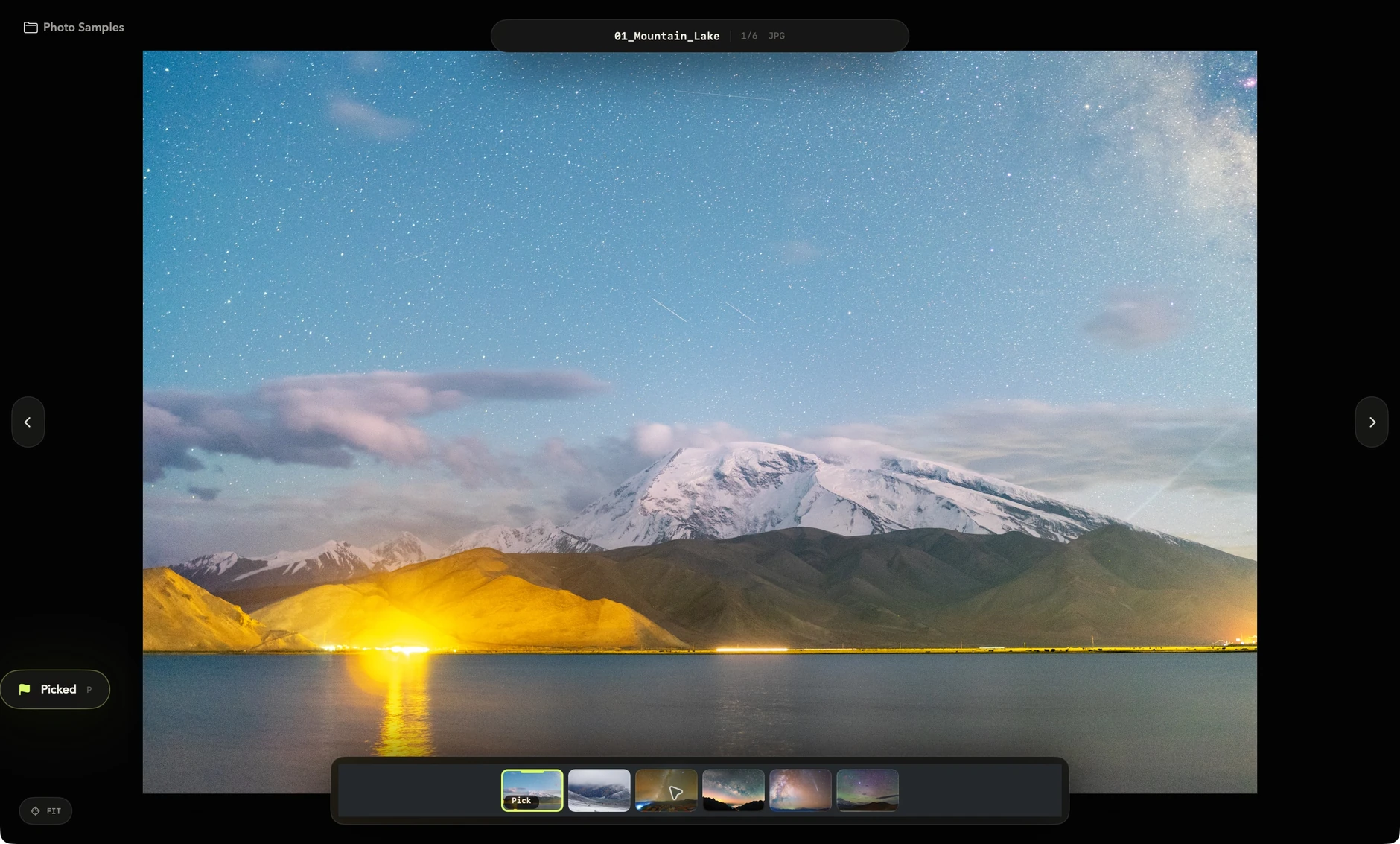This screenshot has width=1400, height=844.
Task: Select the third thumbnail in the filmstrip
Action: 666,790
